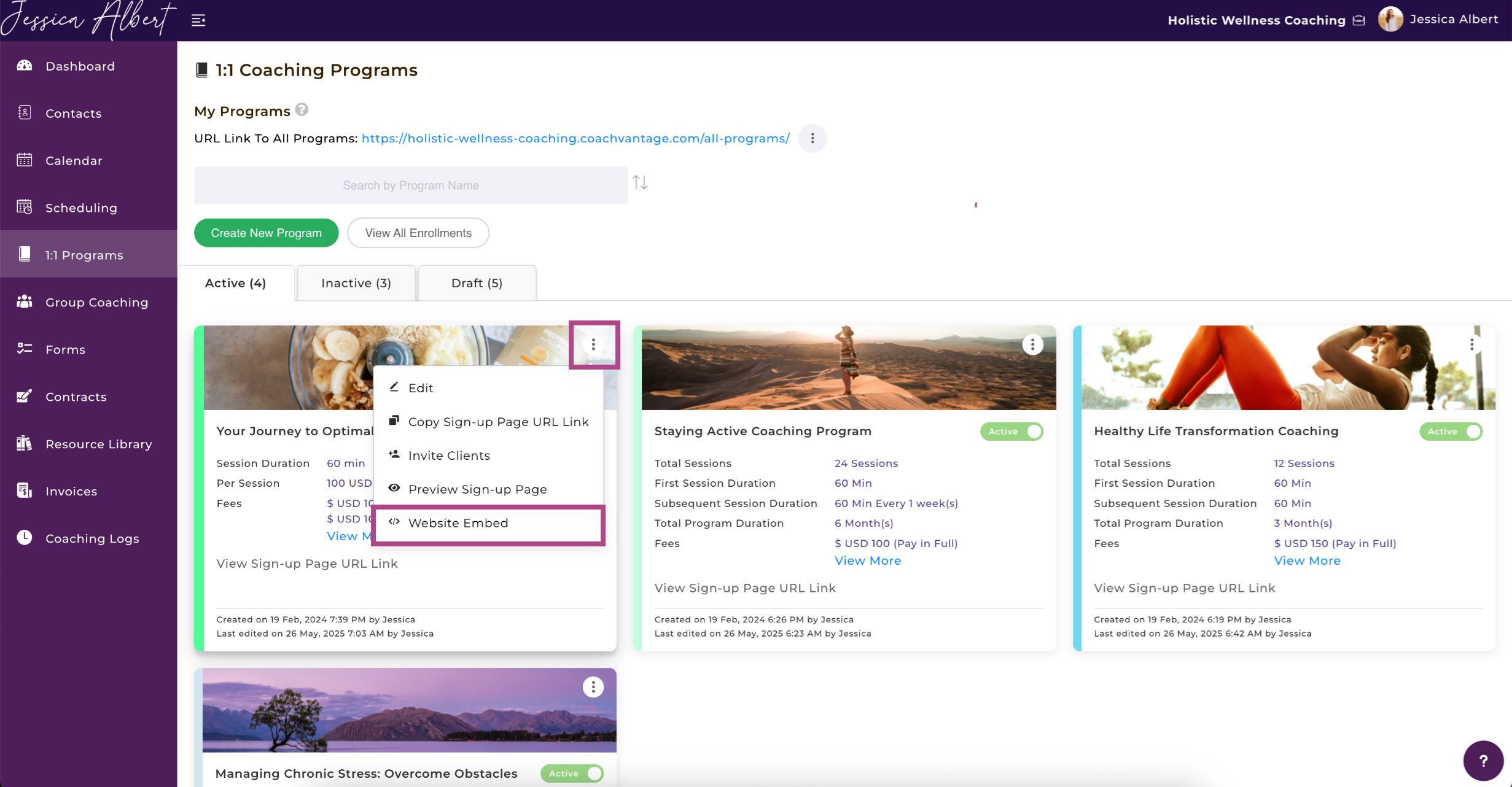Open Dashboard label in the sidebar
This screenshot has width=1512, height=787.
pyautogui.click(x=80, y=66)
